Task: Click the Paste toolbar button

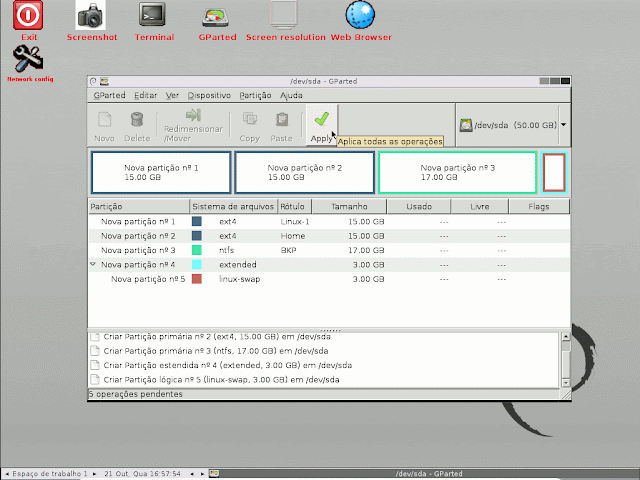Action: tap(282, 127)
